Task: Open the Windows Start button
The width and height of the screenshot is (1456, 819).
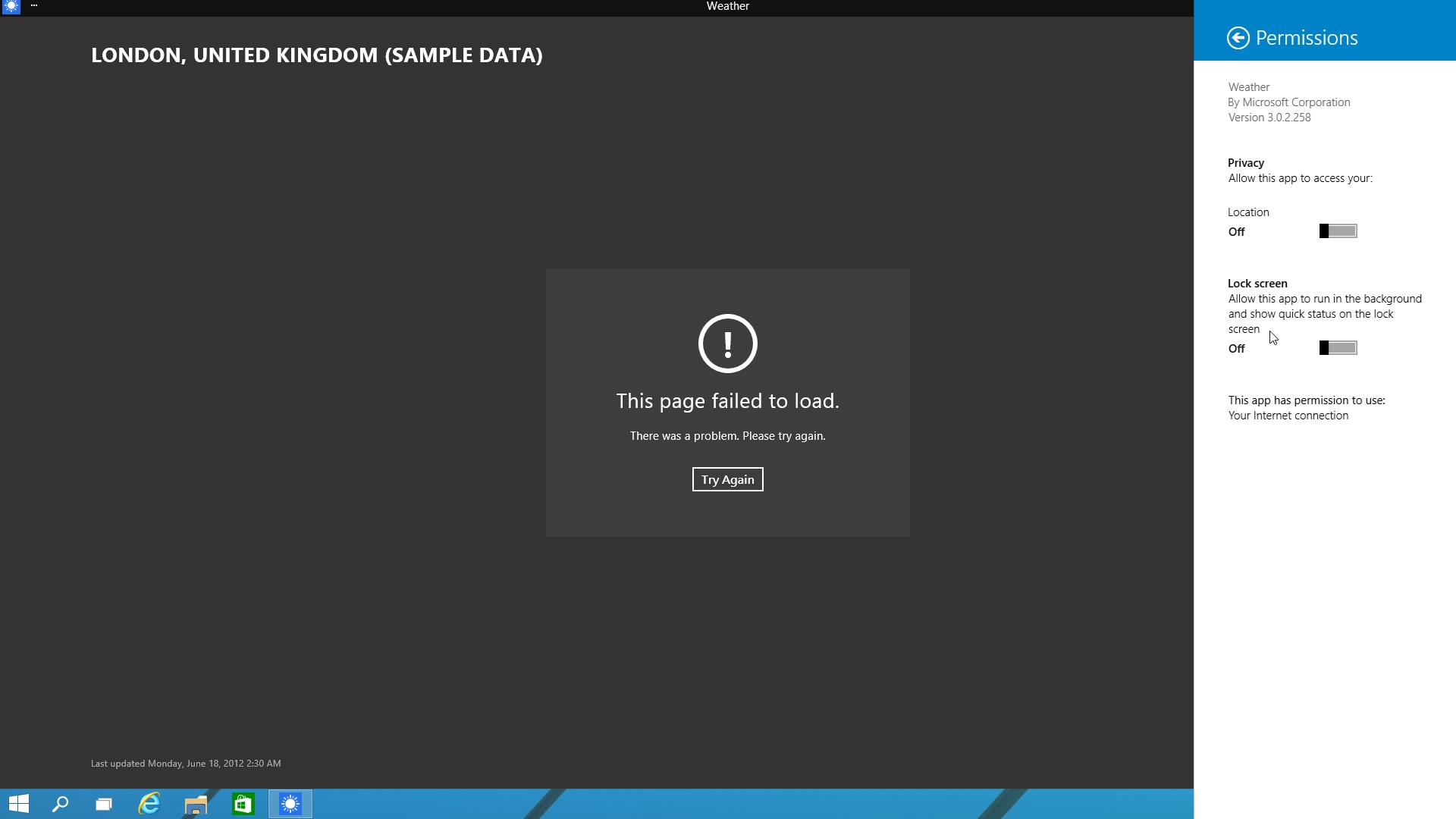Action: (x=18, y=804)
